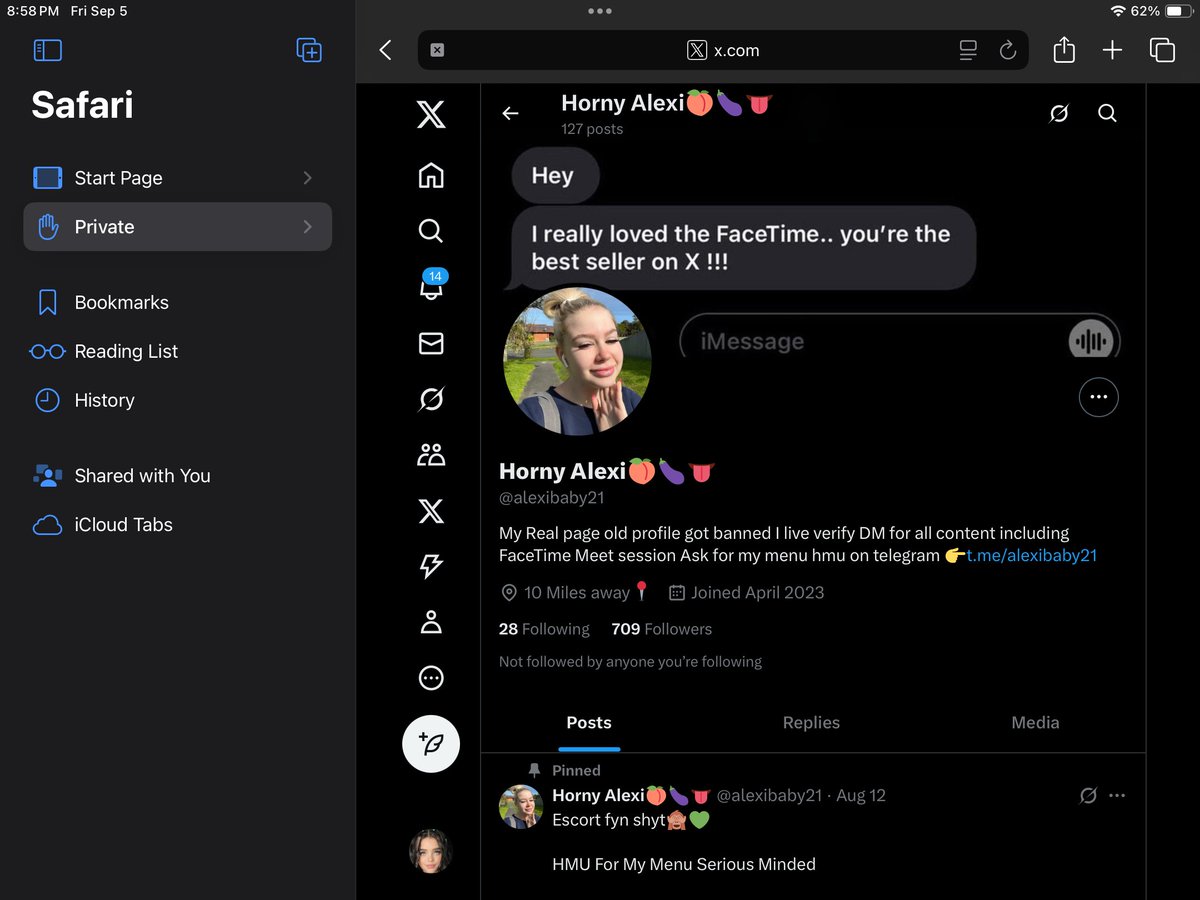Image resolution: width=1200 pixels, height=900 pixels.
Task: Click the 'Hey' message bubble
Action: pos(555,176)
